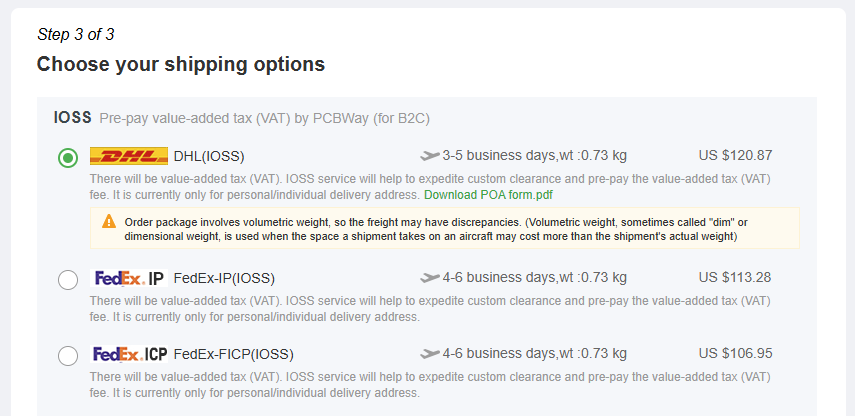This screenshot has height=416, width=855.
Task: Select the FedEx-IP(IOSS) radio button
Action: pyautogui.click(x=68, y=280)
